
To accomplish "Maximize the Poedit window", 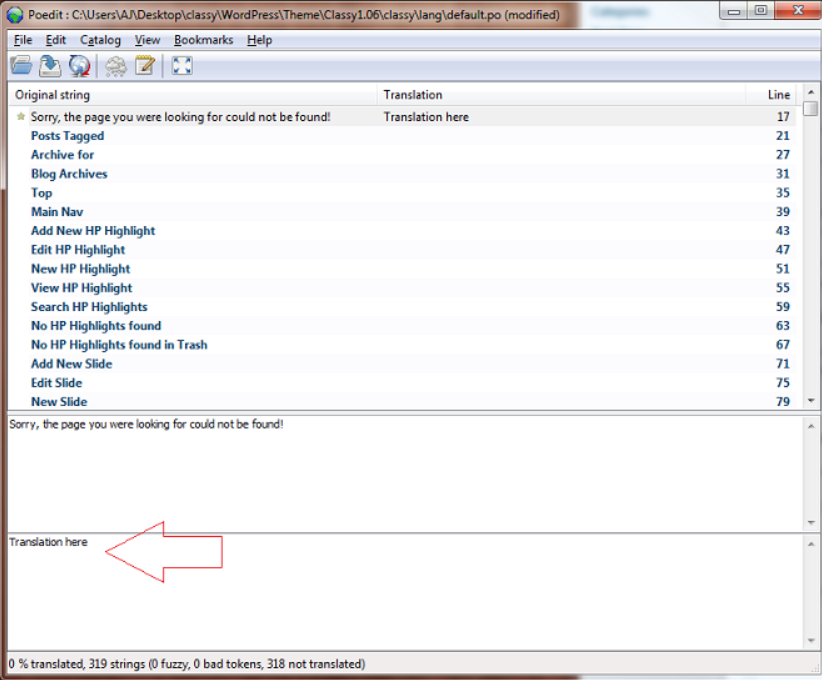I will tap(761, 10).
